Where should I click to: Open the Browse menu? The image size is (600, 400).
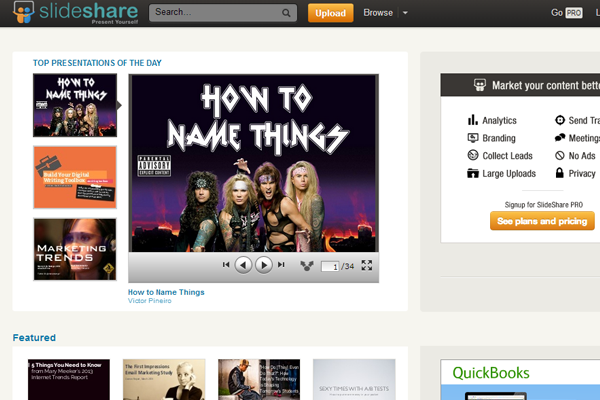point(378,13)
